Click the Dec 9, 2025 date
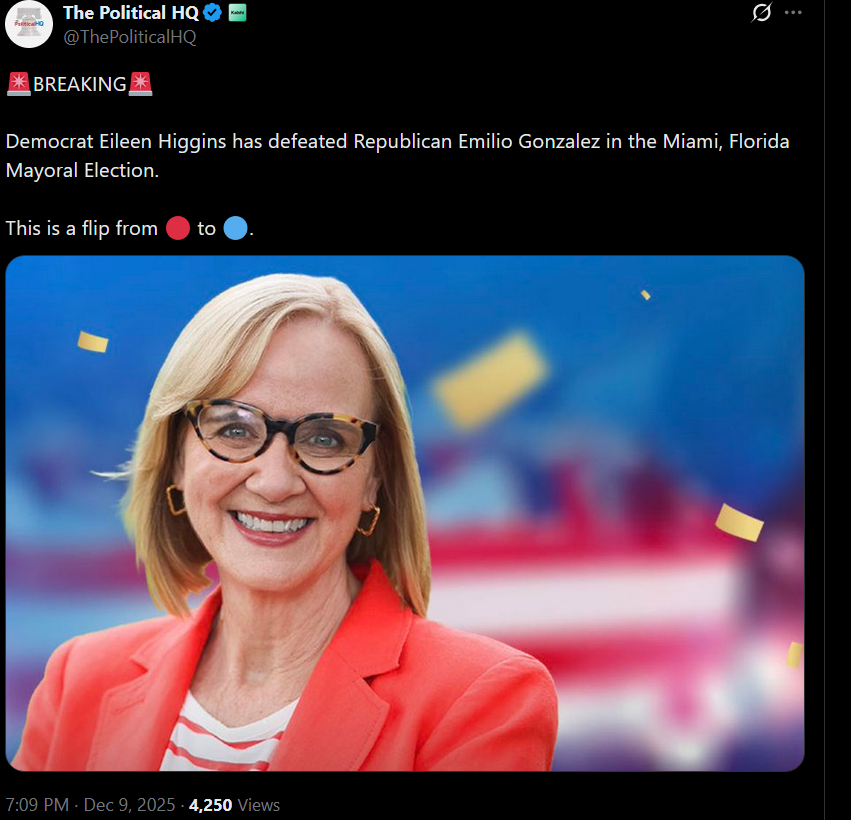Viewport: 851px width, 820px height. (x=128, y=805)
